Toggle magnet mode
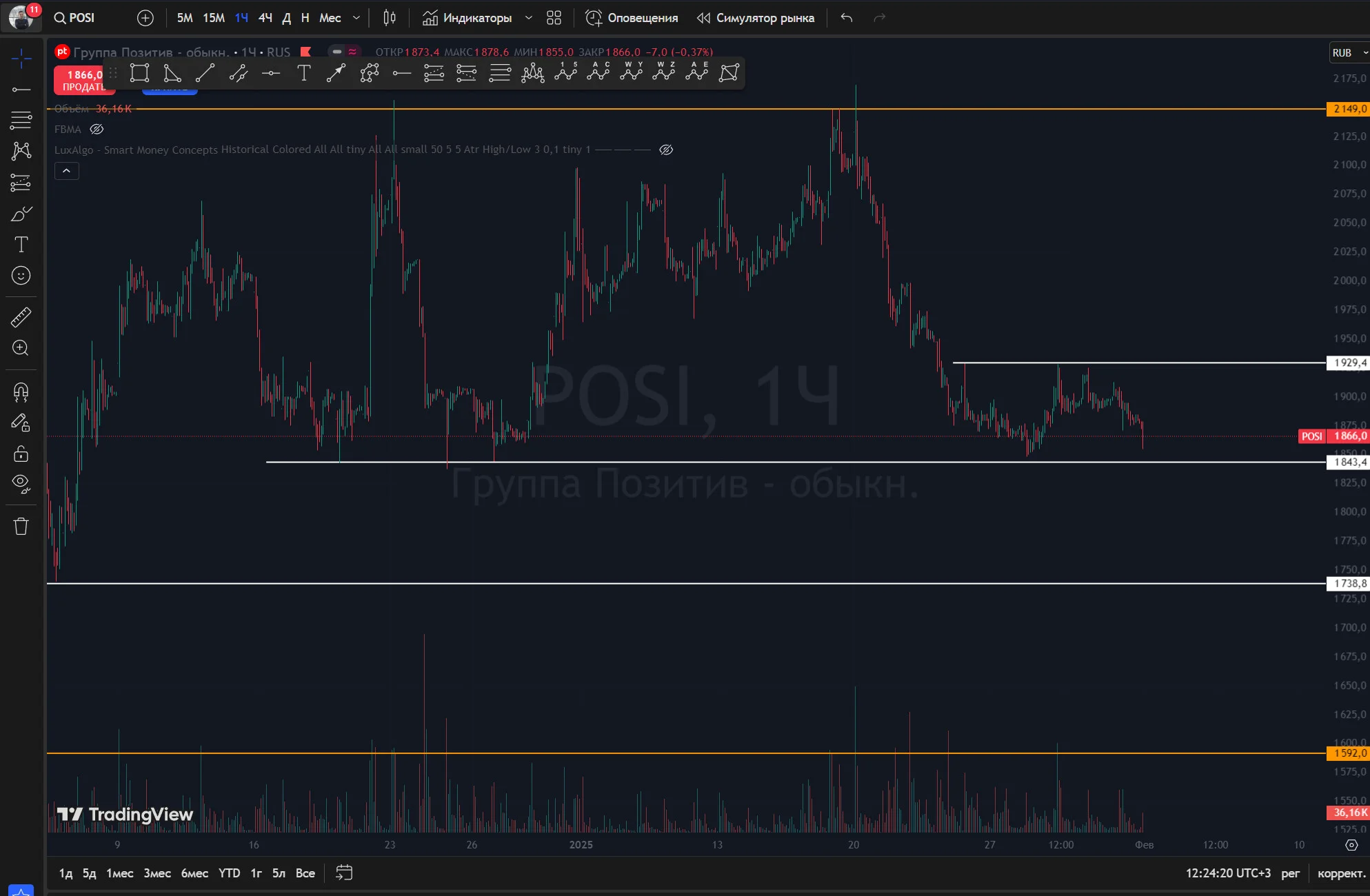The width and height of the screenshot is (1370, 896). pyautogui.click(x=21, y=392)
